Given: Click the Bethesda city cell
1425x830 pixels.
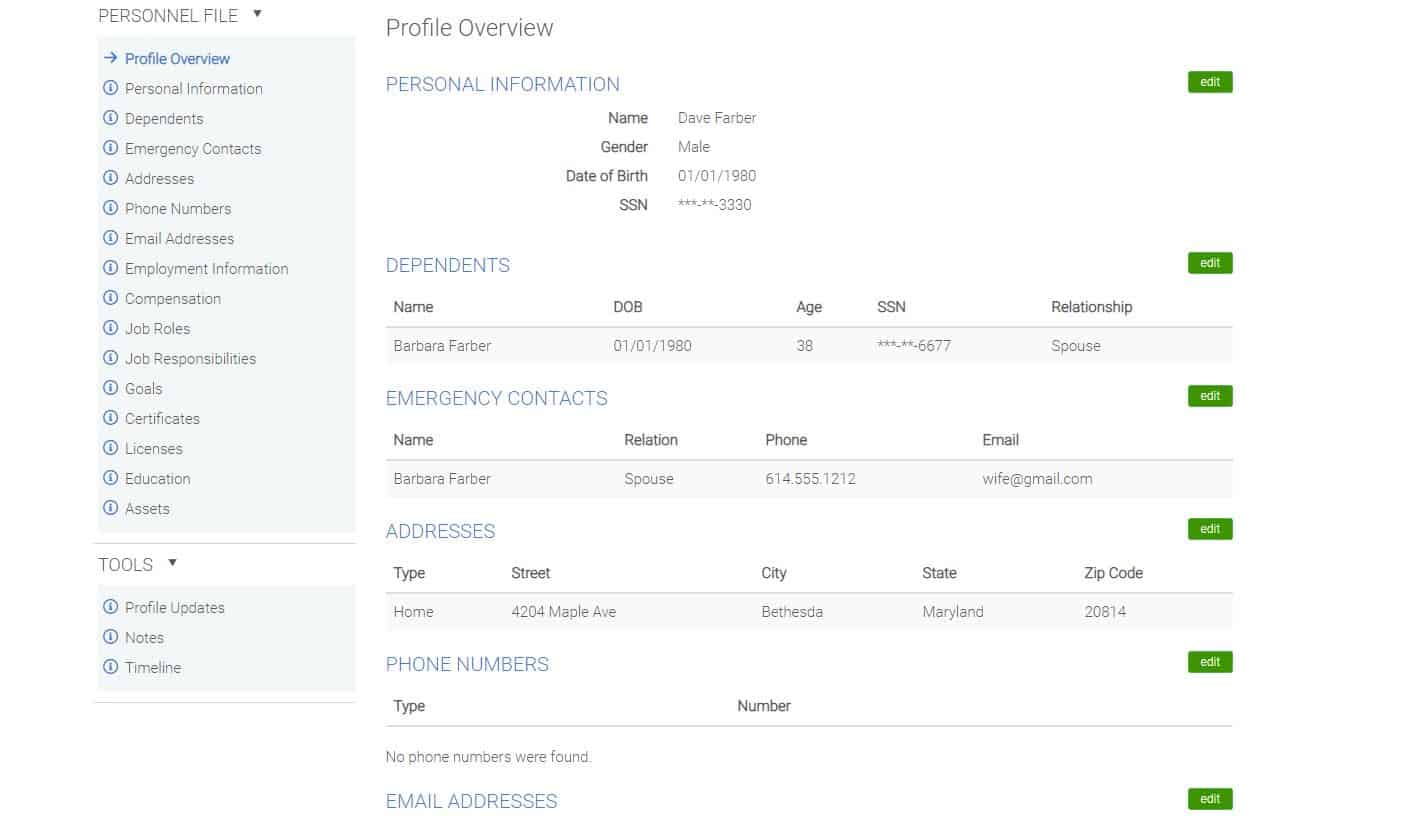Looking at the screenshot, I should tap(792, 612).
